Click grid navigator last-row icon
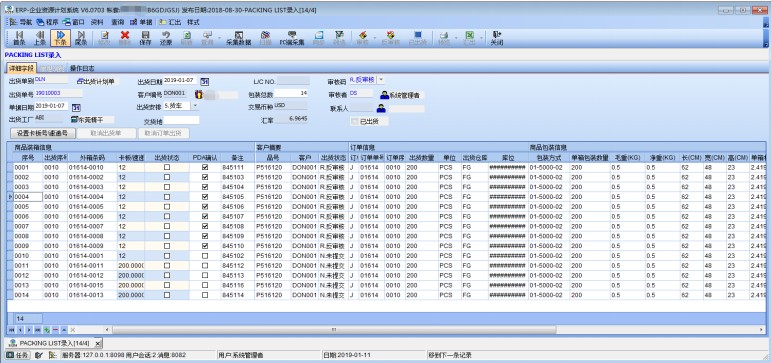This screenshot has width=771, height=363. (38, 330)
